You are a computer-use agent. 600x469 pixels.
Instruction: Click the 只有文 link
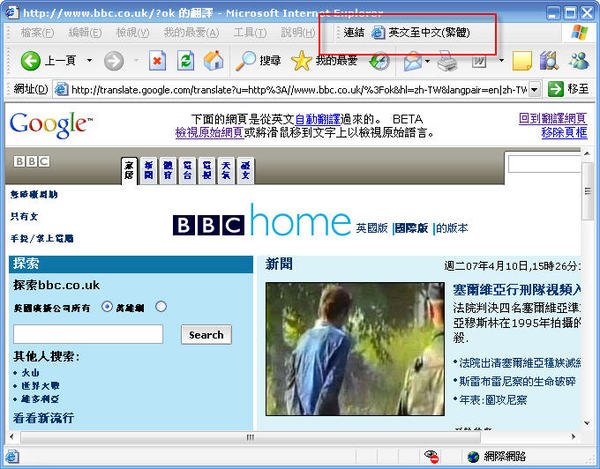[24, 217]
